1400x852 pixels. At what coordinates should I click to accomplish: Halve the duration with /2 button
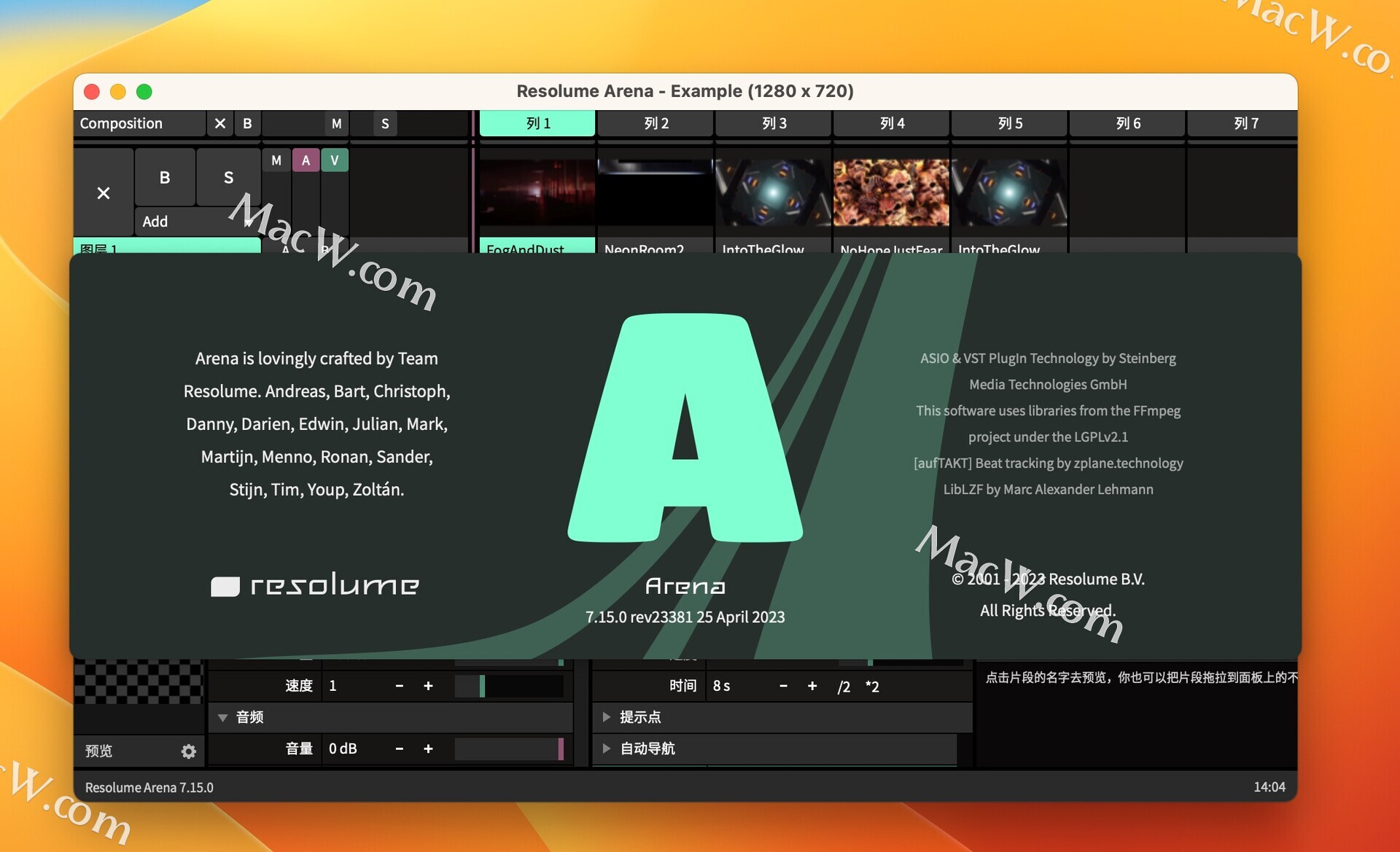point(844,687)
